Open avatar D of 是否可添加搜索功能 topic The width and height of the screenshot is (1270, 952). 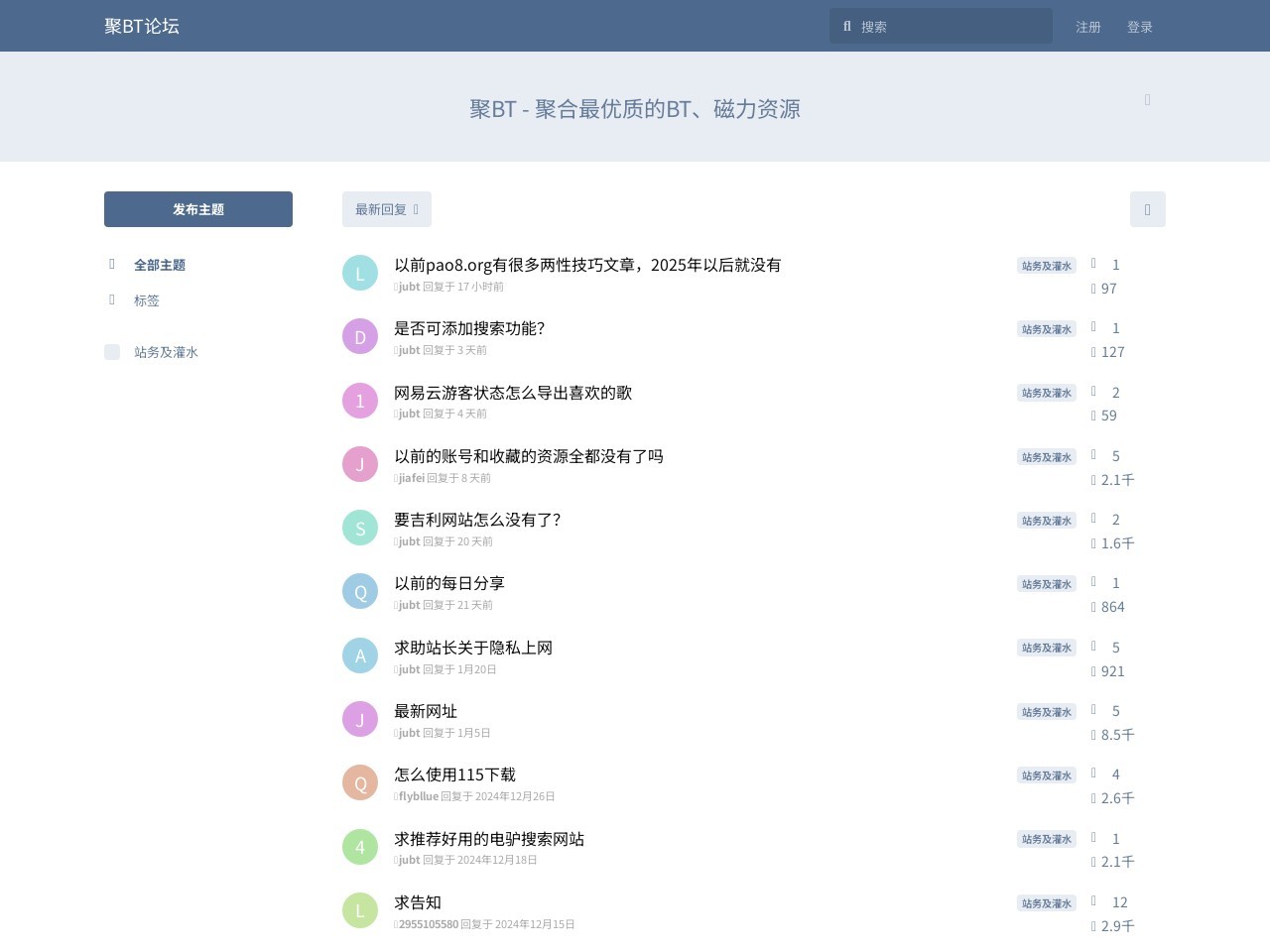coord(360,336)
